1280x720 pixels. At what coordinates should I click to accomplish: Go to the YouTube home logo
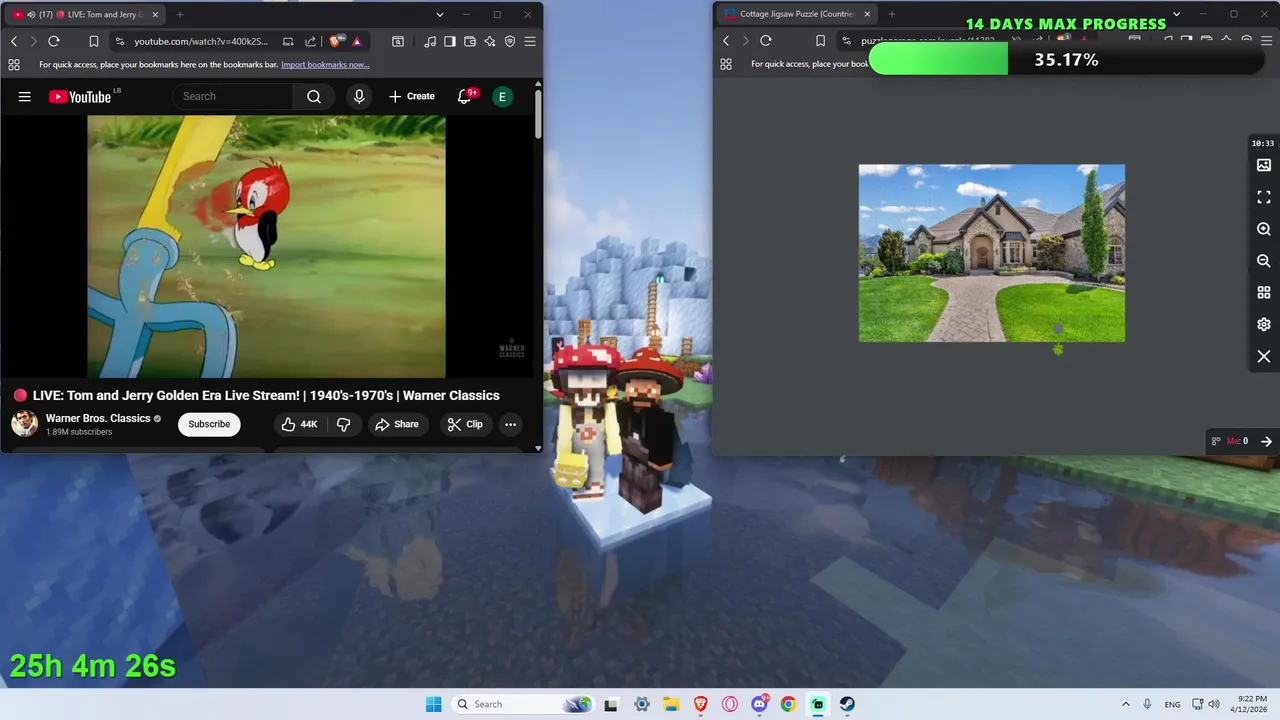click(x=80, y=96)
